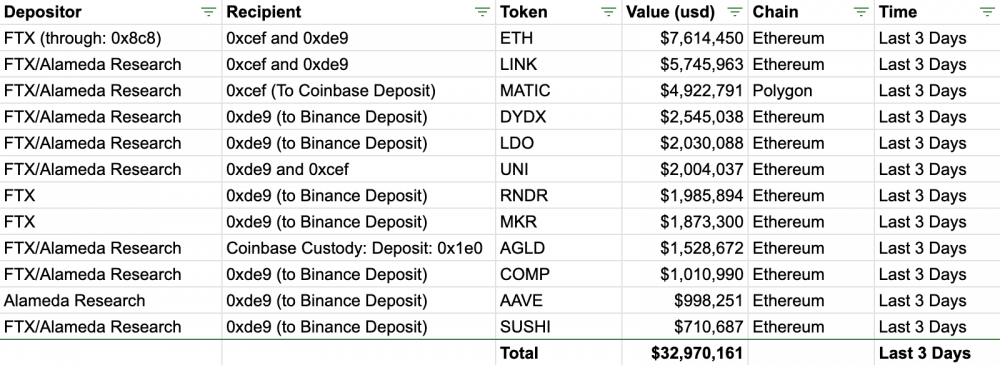Select the MATIC token cell
Viewport: 1000px width, 365px height.
click(559, 91)
